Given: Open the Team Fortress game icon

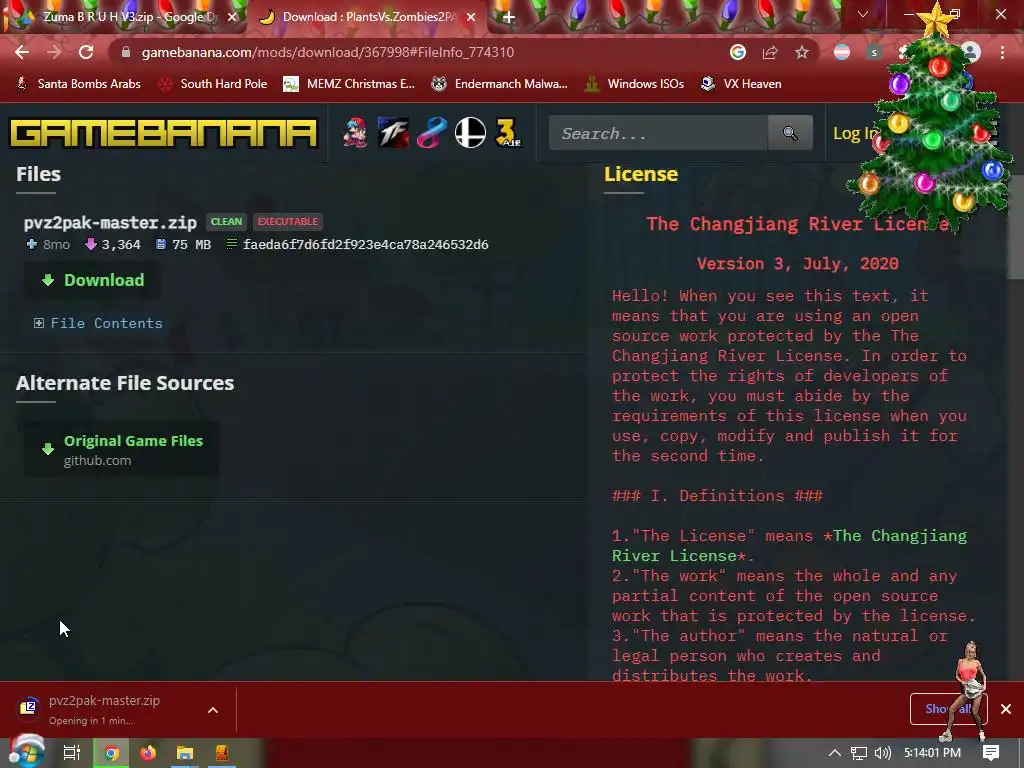Looking at the screenshot, I should coord(394,133).
